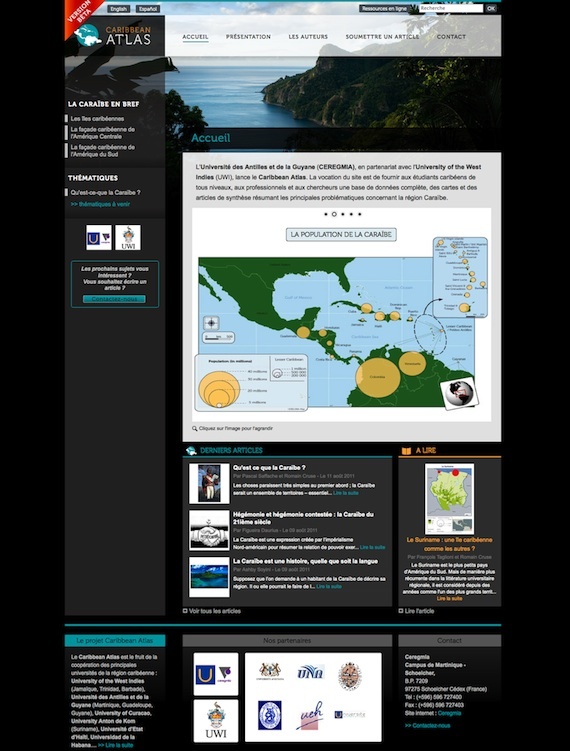The width and height of the screenshot is (570, 751).
Task: Select the first slideshow dot
Action: [326, 214]
